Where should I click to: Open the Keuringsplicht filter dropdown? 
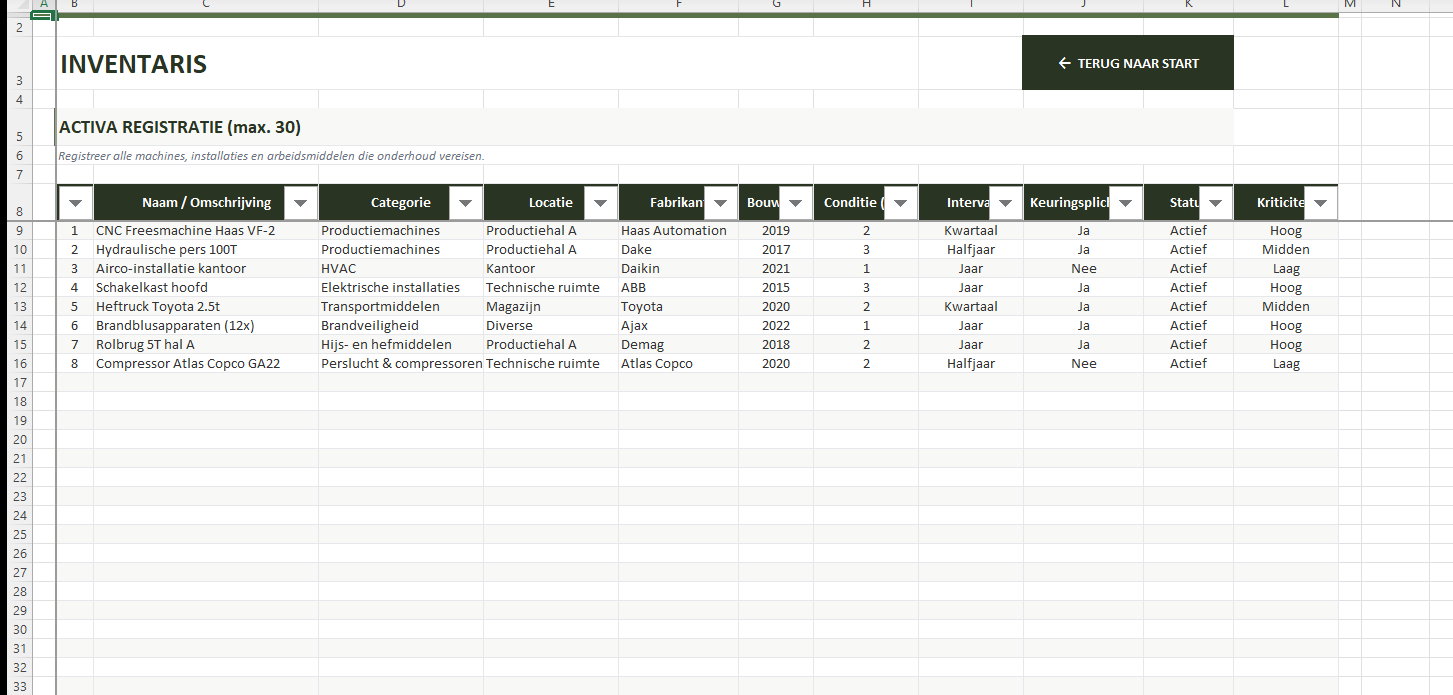(x=1125, y=203)
